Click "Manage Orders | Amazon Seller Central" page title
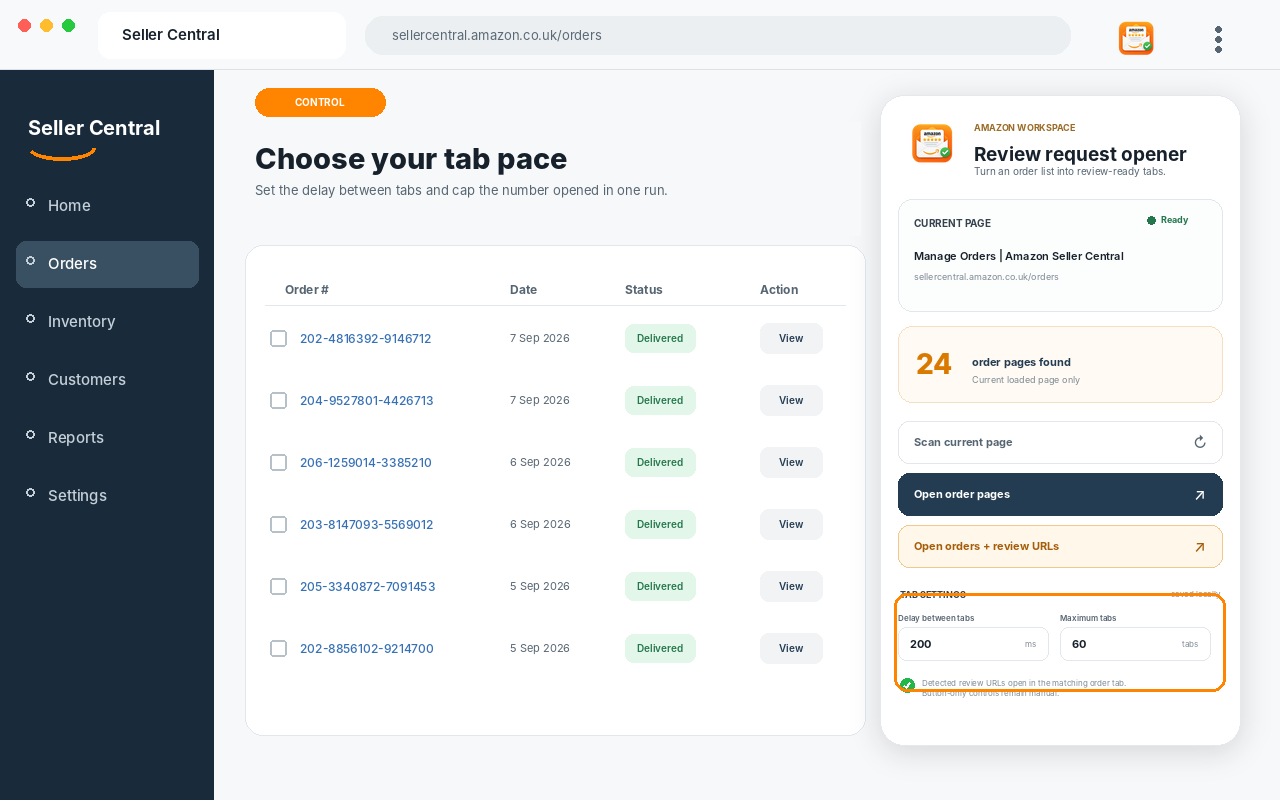Viewport: 1280px width, 800px height. tap(1018, 256)
